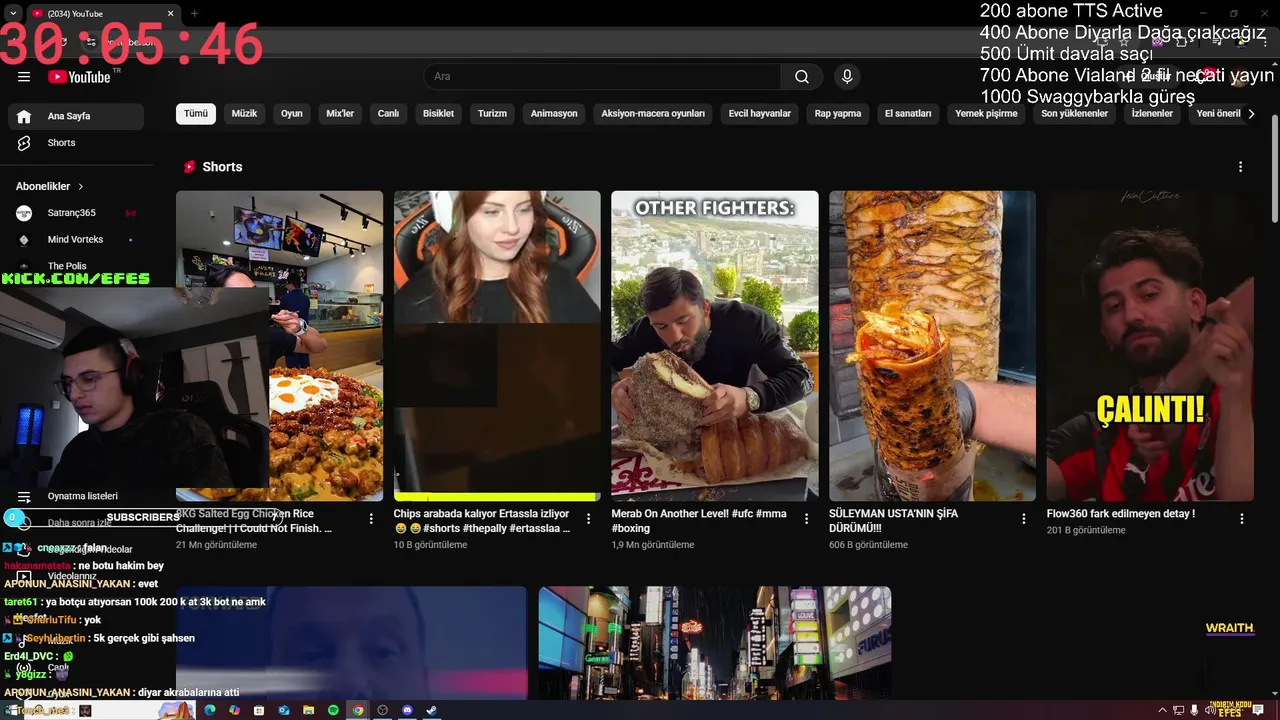Select the Yemek pişirme chip
The height and width of the screenshot is (720, 1280).
(x=986, y=114)
